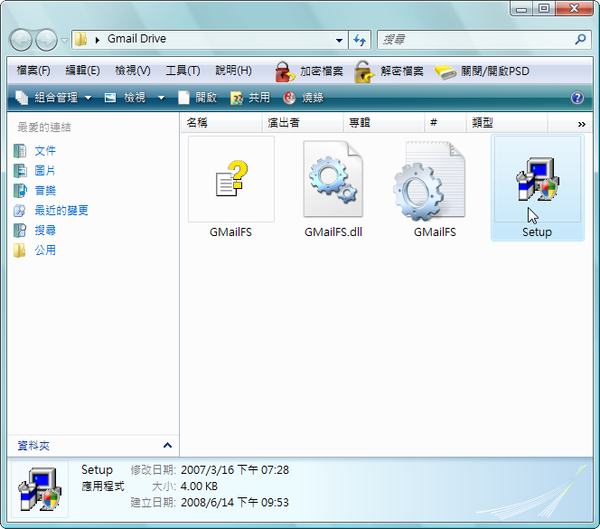The height and width of the screenshot is (529, 600).
Task: Open the 檢視(V) menu
Action: pos(133,71)
